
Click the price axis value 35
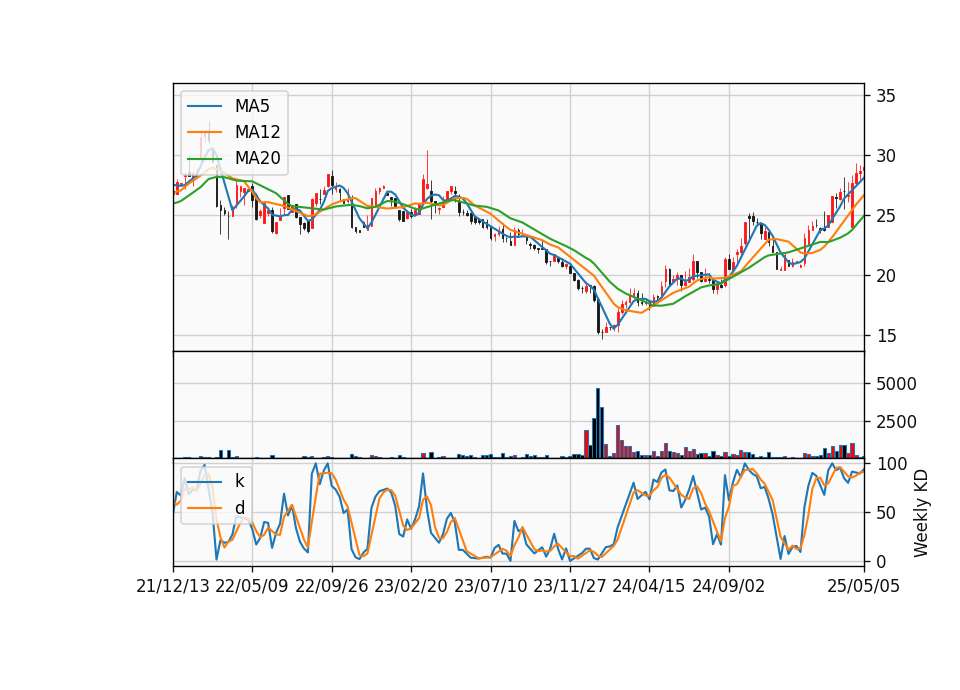click(886, 96)
